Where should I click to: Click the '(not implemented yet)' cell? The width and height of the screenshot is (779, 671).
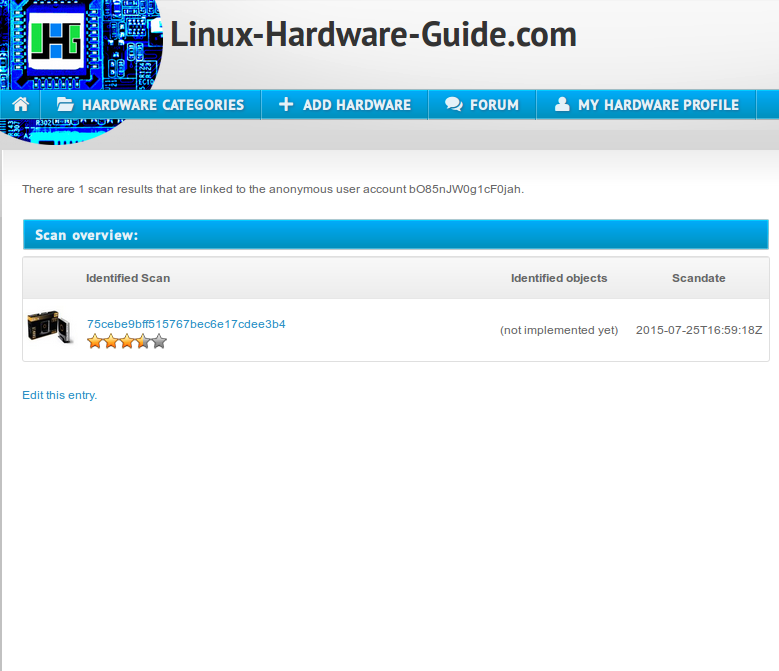[x=559, y=330]
